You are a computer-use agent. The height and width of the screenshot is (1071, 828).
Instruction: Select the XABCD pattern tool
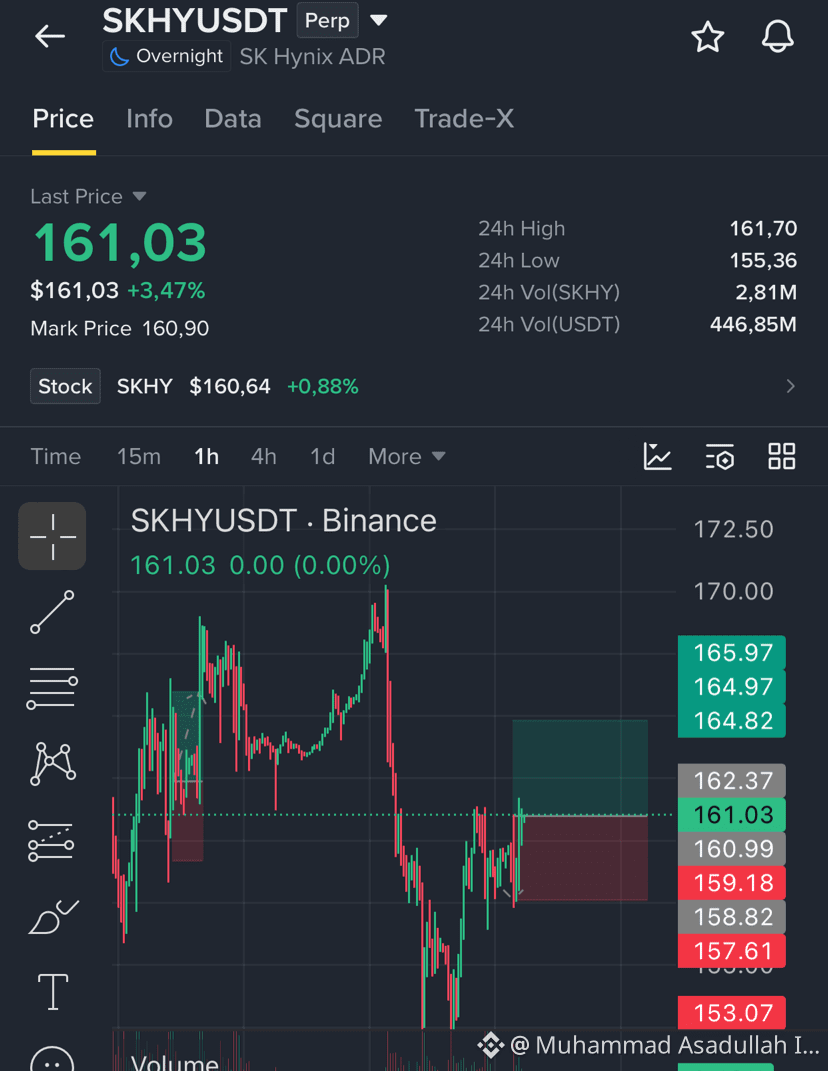(53, 764)
